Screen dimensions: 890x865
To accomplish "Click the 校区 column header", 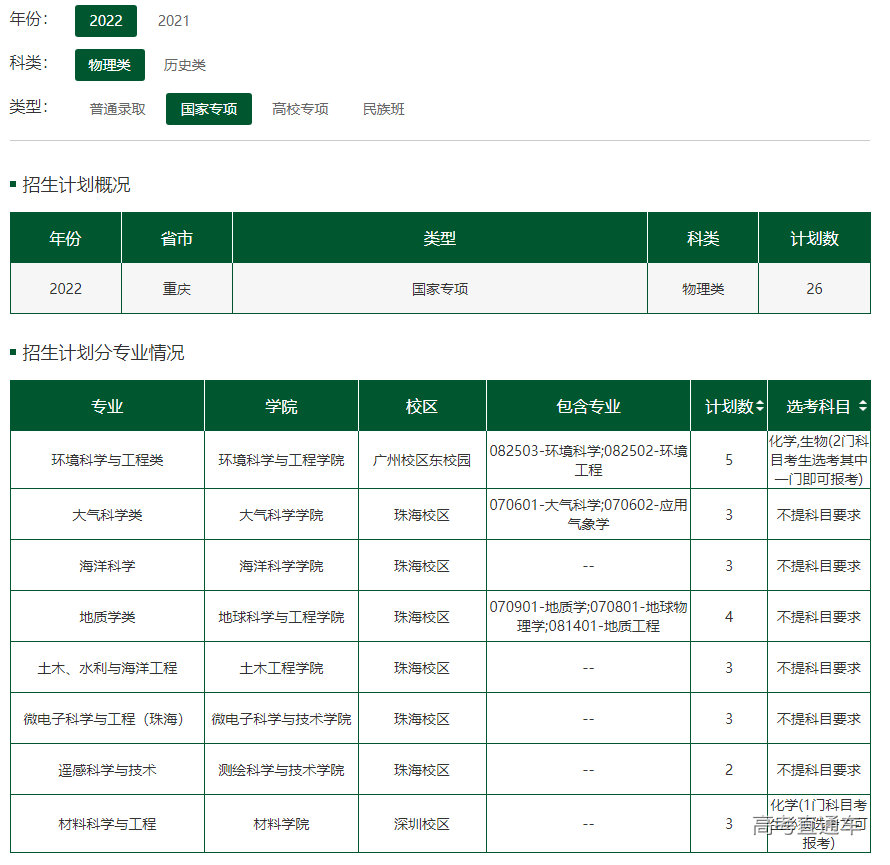I will pyautogui.click(x=422, y=407).
